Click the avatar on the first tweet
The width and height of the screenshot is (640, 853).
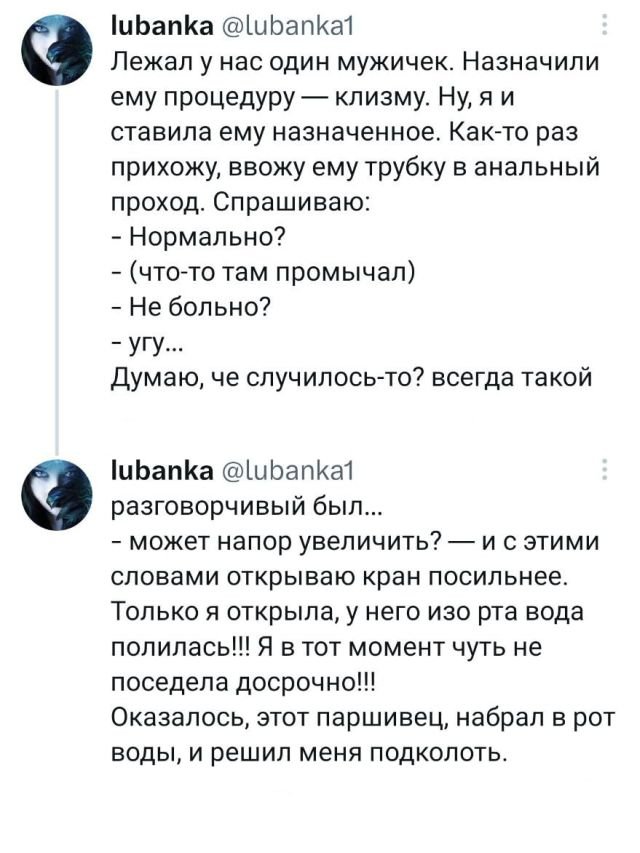pyautogui.click(x=58, y=54)
